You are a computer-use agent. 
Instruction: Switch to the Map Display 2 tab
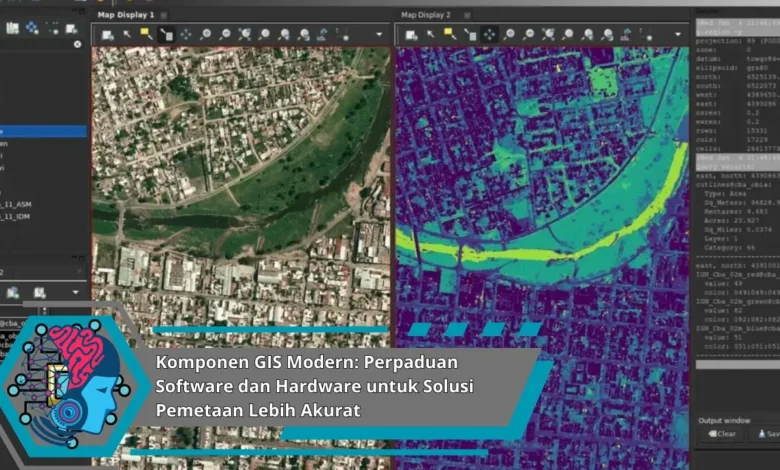pyautogui.click(x=426, y=15)
